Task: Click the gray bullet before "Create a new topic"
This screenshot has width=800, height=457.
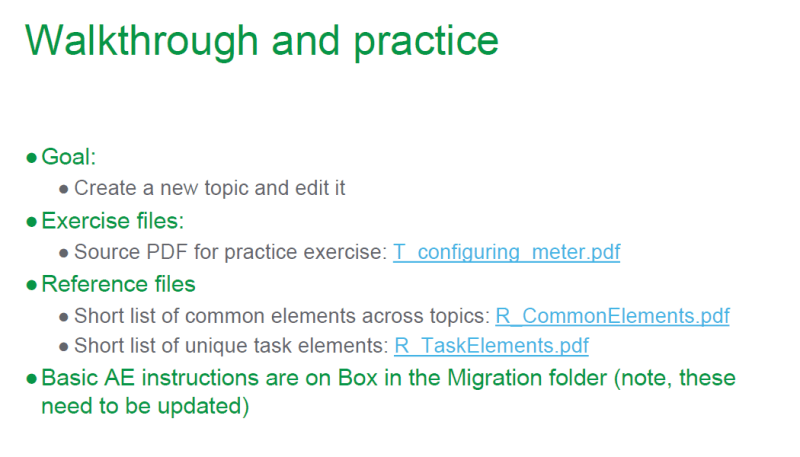Action: pos(65,189)
